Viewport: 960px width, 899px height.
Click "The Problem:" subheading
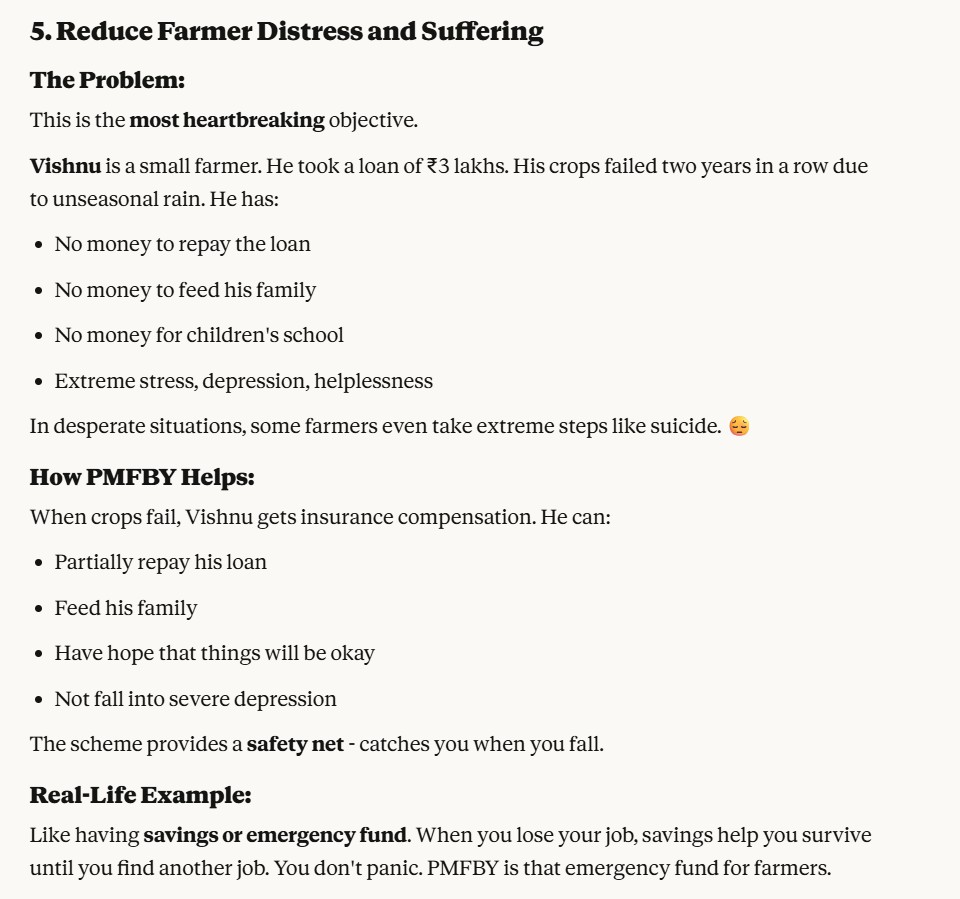click(x=107, y=80)
